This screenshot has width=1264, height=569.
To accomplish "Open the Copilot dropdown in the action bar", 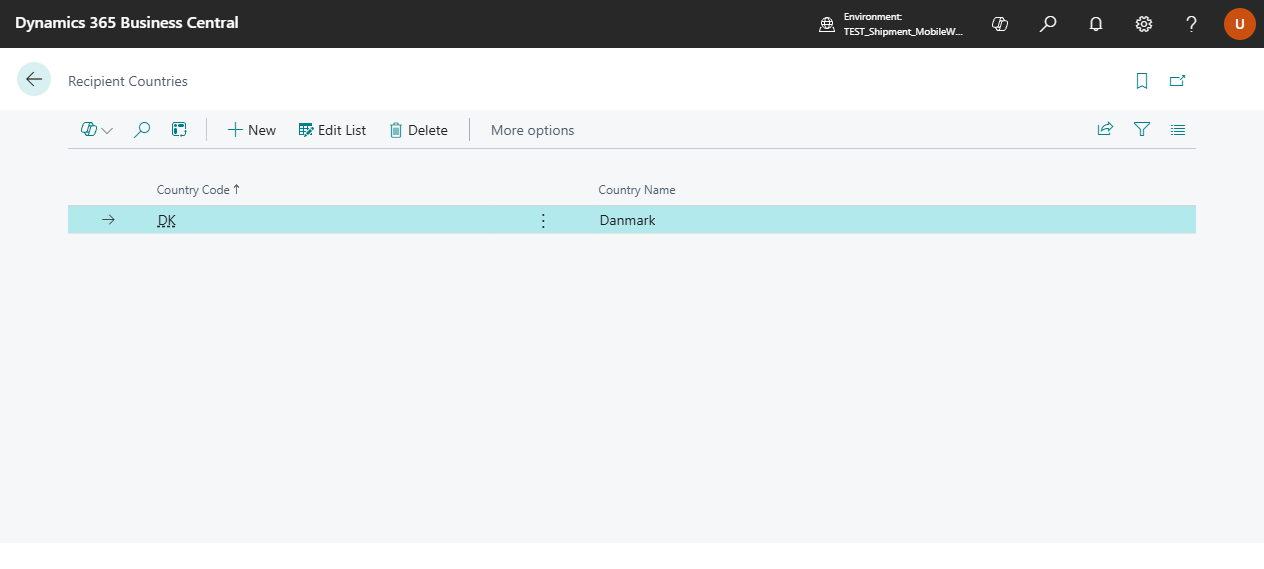I will (97, 130).
